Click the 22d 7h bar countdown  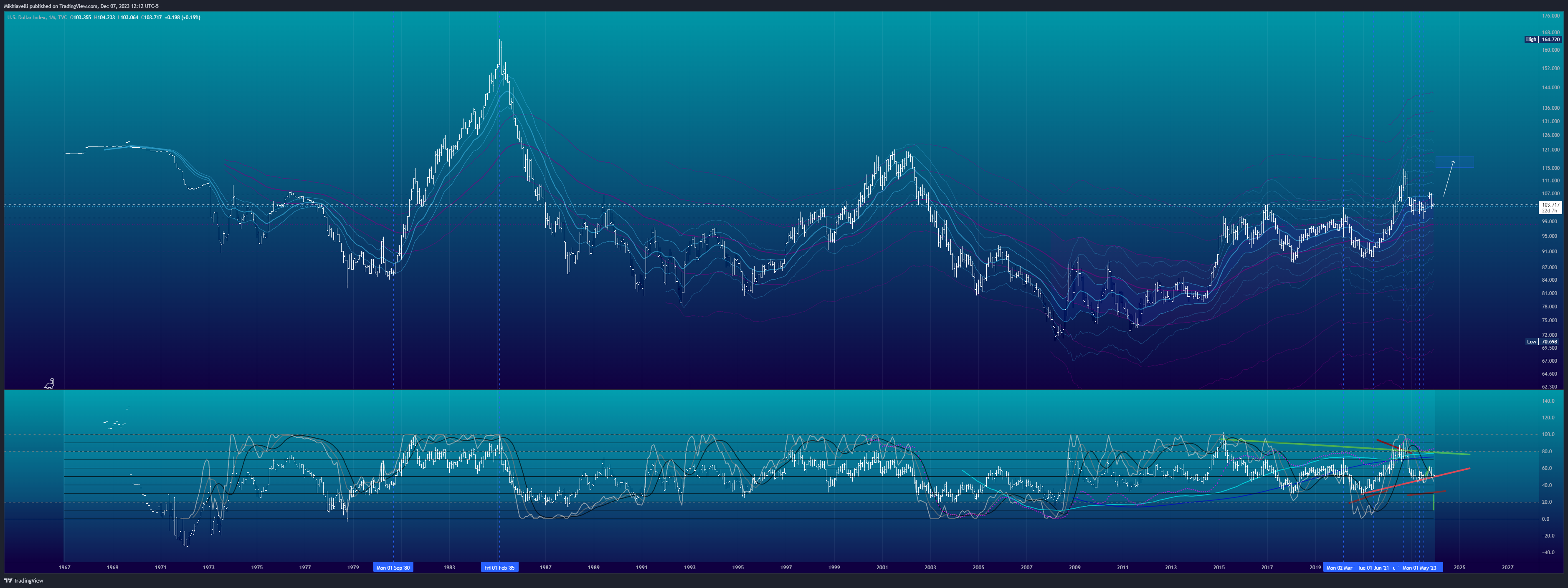click(x=1549, y=210)
